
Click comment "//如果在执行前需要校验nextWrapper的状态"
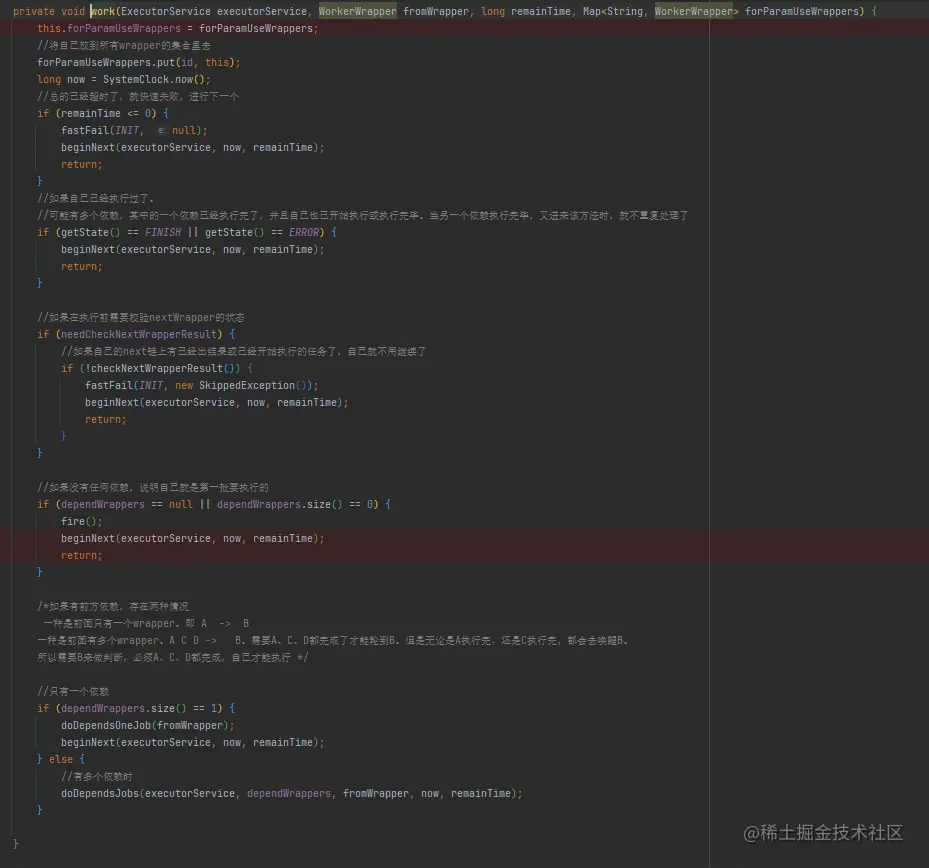[140, 318]
